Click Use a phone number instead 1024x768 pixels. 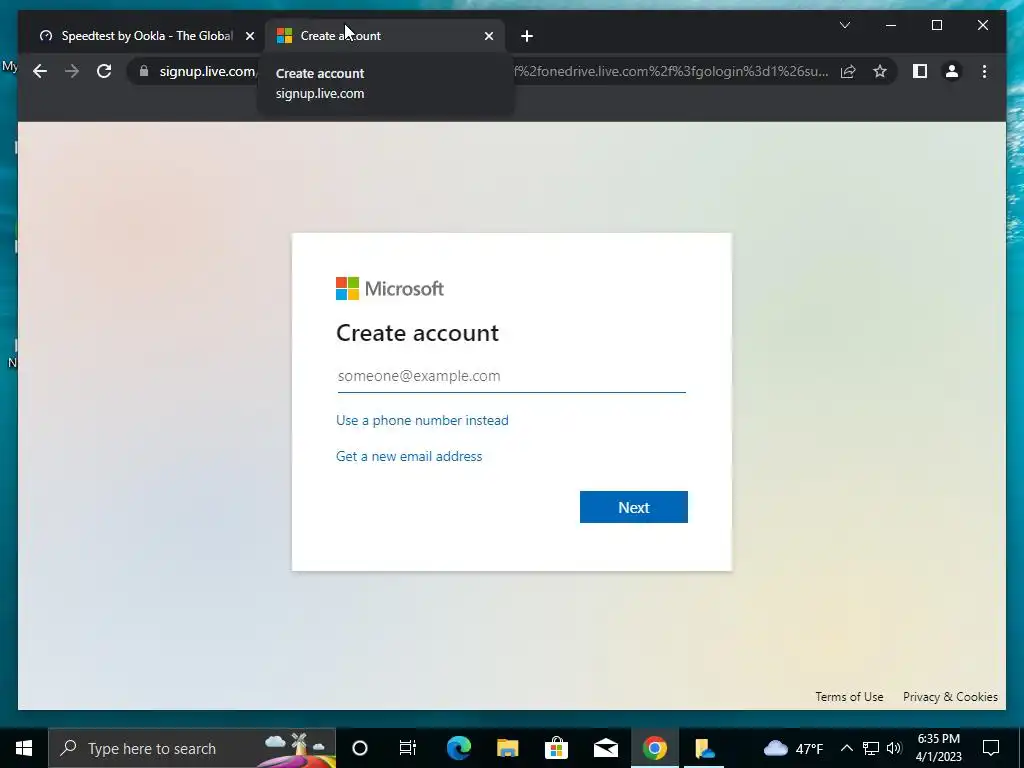[x=422, y=421]
